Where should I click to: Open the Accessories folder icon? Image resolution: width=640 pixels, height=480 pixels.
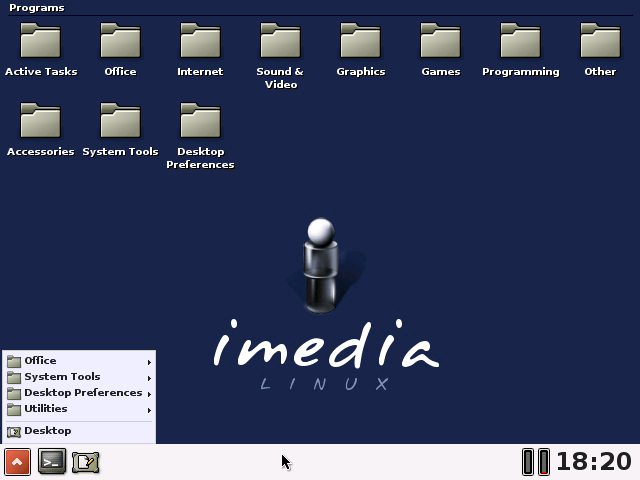(41, 122)
